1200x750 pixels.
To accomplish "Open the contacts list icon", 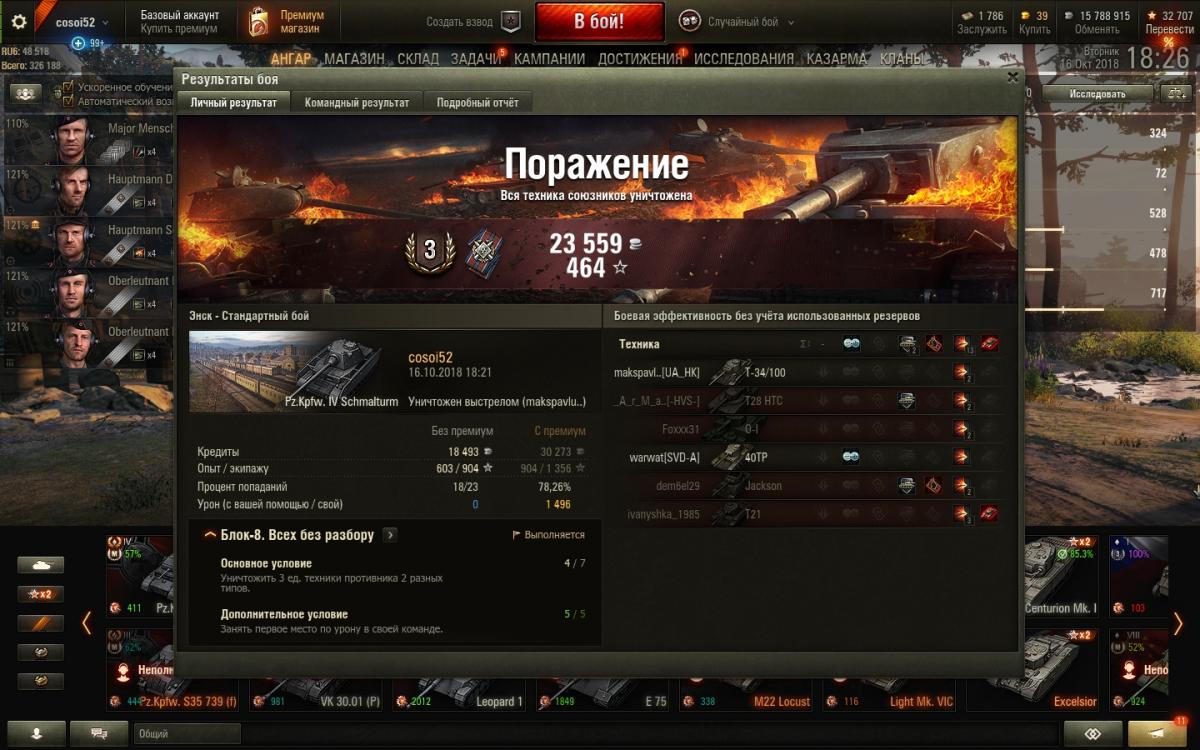I will 36,733.
